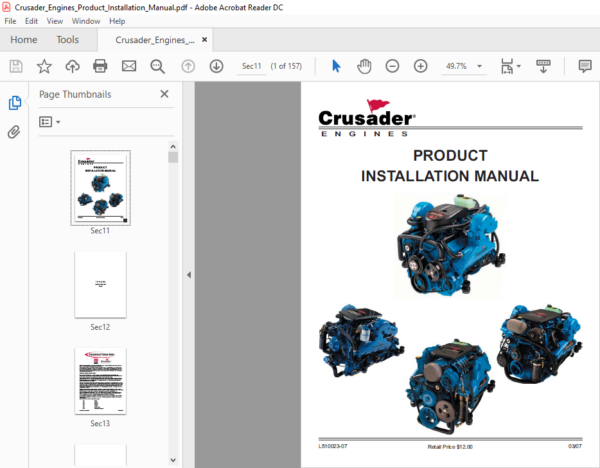Click the PRODUCT INSTALLATION MANUAL heading
This screenshot has width=600, height=468.
pyautogui.click(x=450, y=166)
